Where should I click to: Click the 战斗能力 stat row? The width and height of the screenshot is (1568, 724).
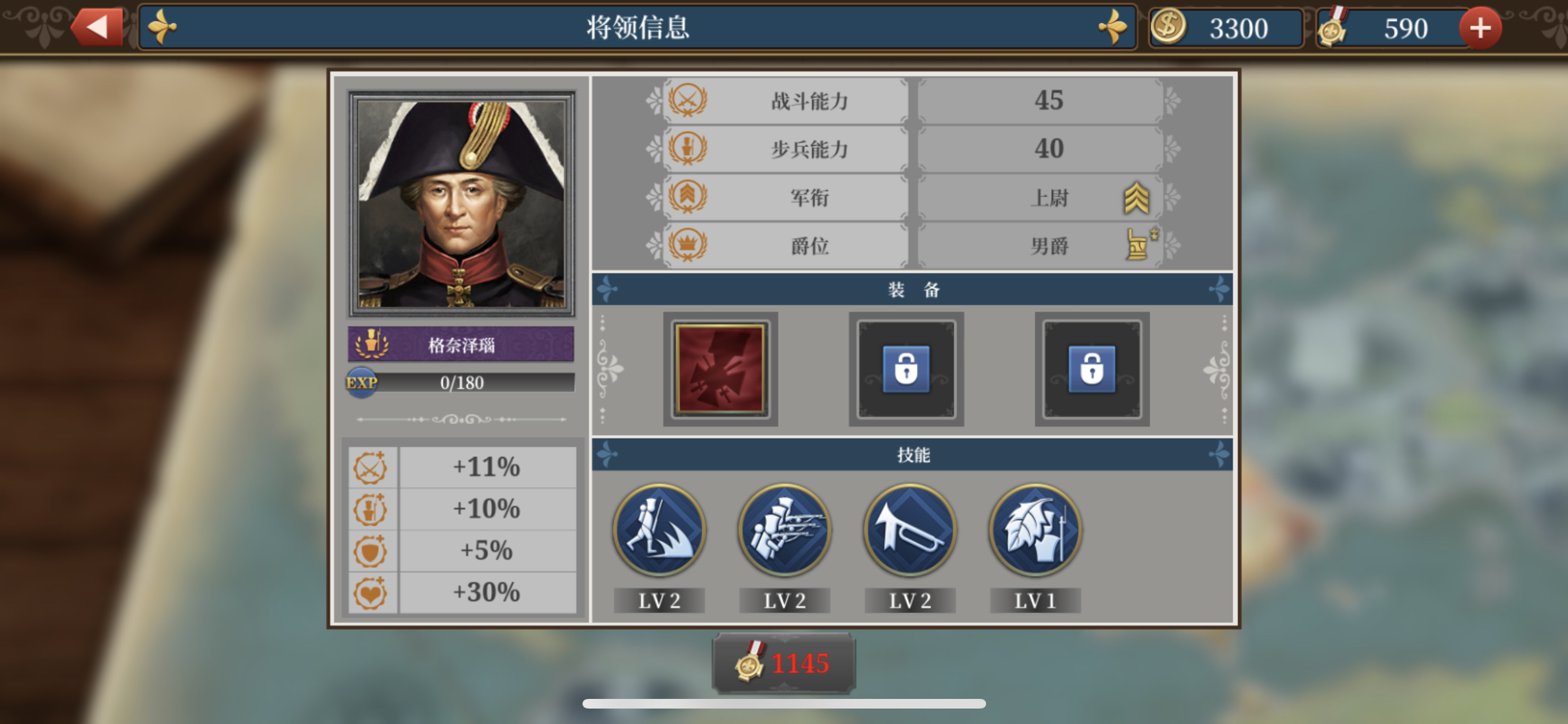coord(913,100)
